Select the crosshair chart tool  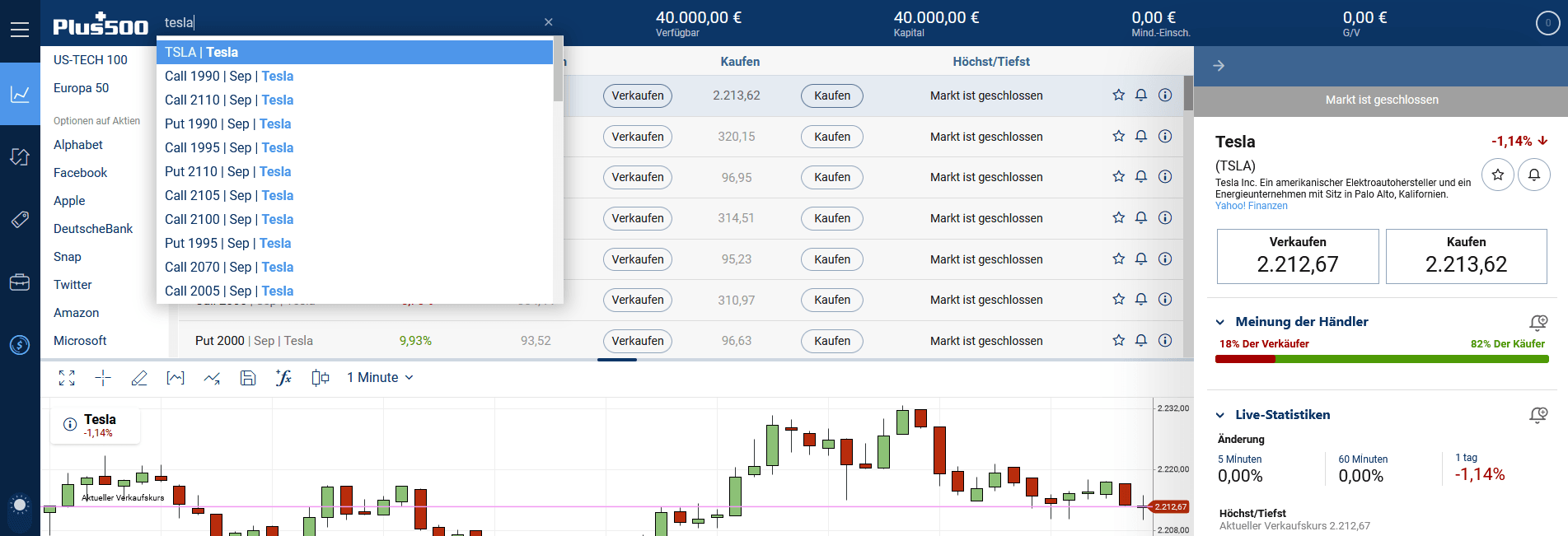pyautogui.click(x=103, y=378)
